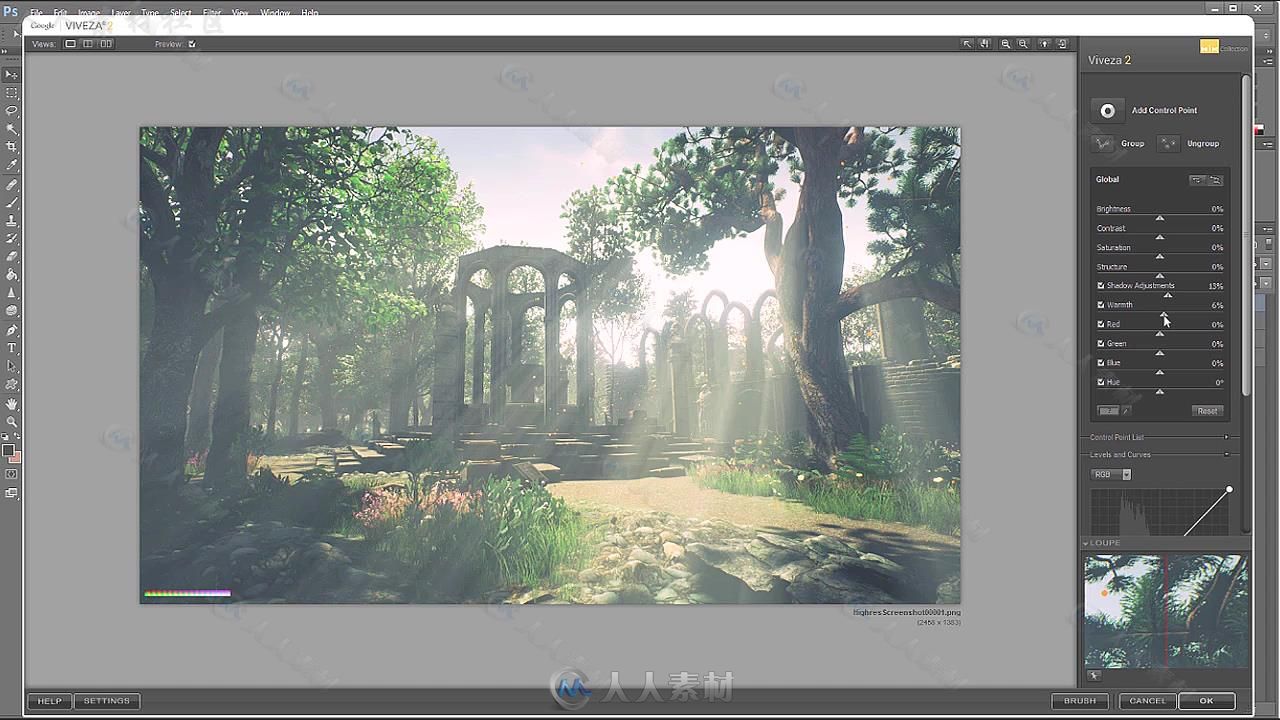Select the Healing Brush tool
This screenshot has width=1280, height=720.
12,185
